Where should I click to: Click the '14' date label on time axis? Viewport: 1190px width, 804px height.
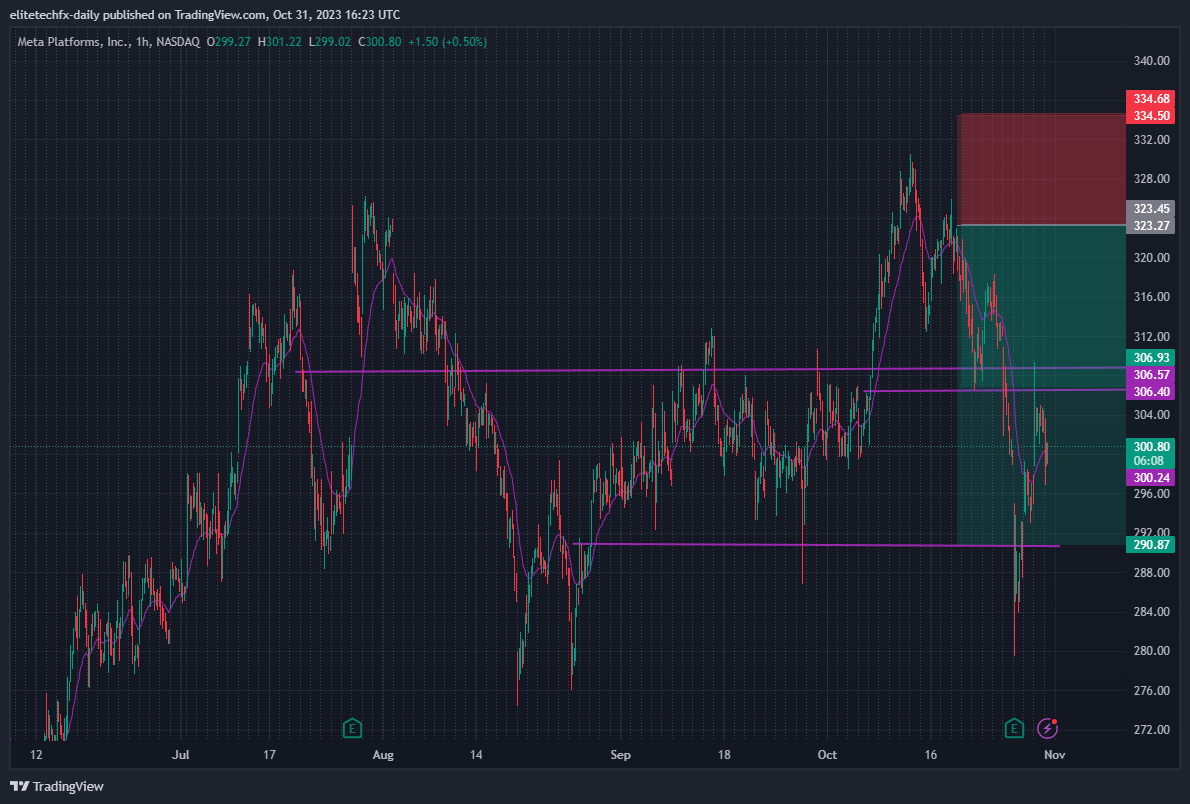point(476,755)
